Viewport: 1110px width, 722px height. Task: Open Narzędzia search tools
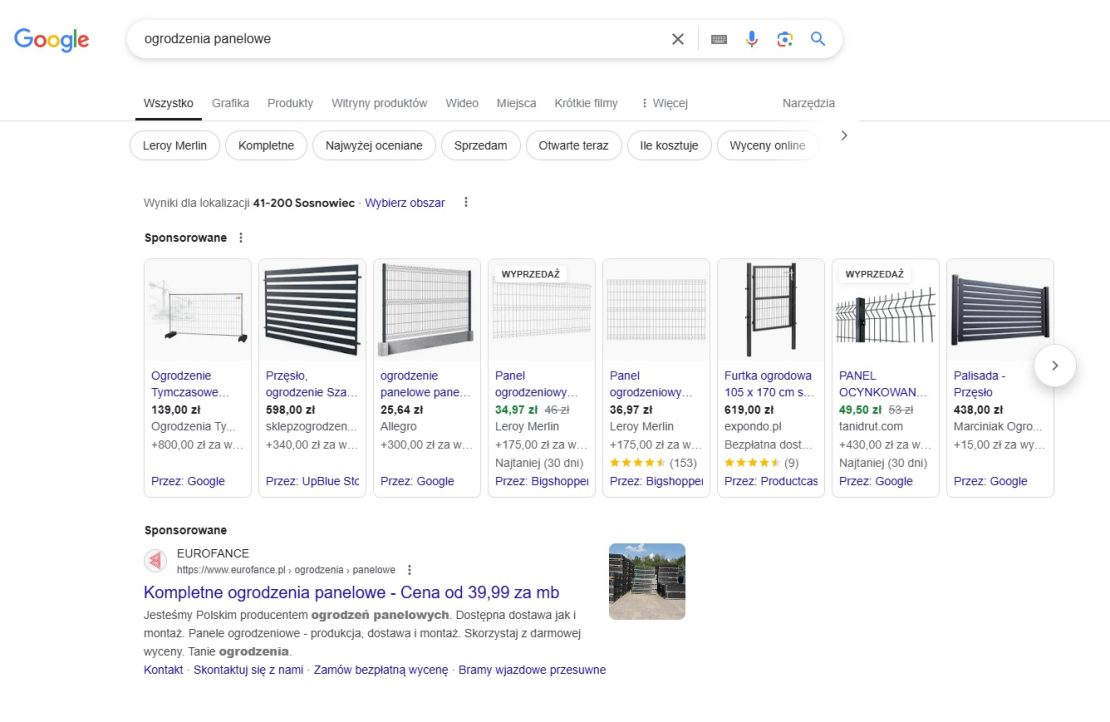(808, 103)
